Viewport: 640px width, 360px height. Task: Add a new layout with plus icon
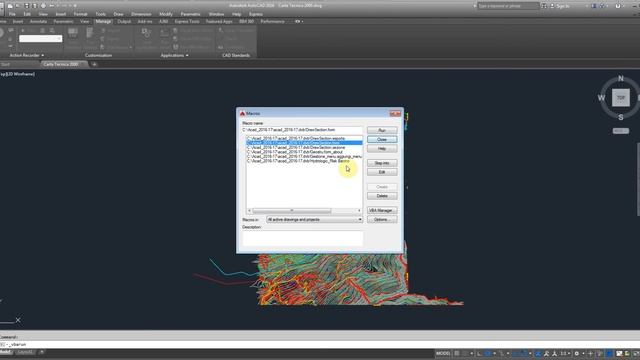pos(41,352)
